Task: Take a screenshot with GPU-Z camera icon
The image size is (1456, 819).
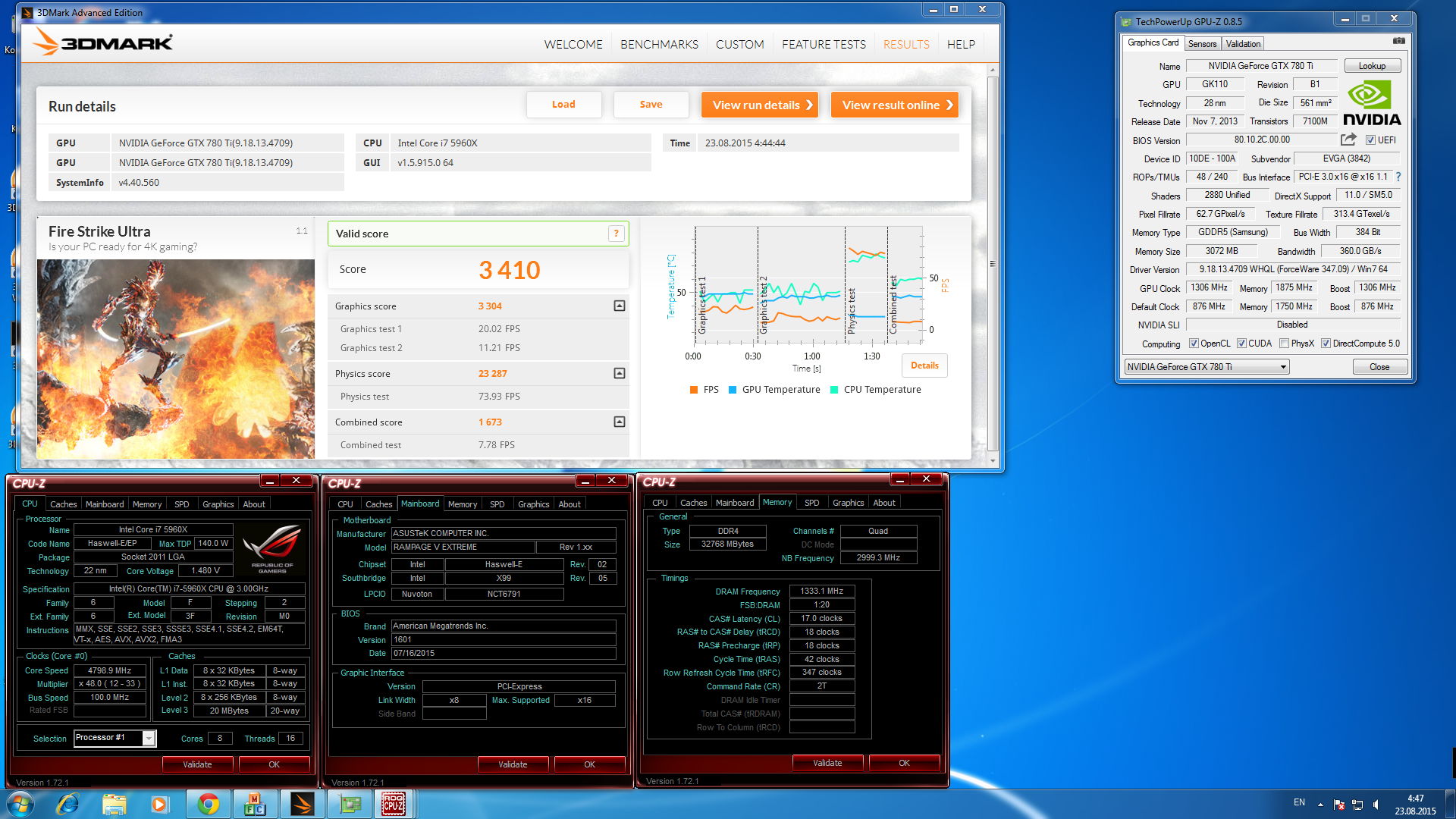Action: (x=1398, y=41)
